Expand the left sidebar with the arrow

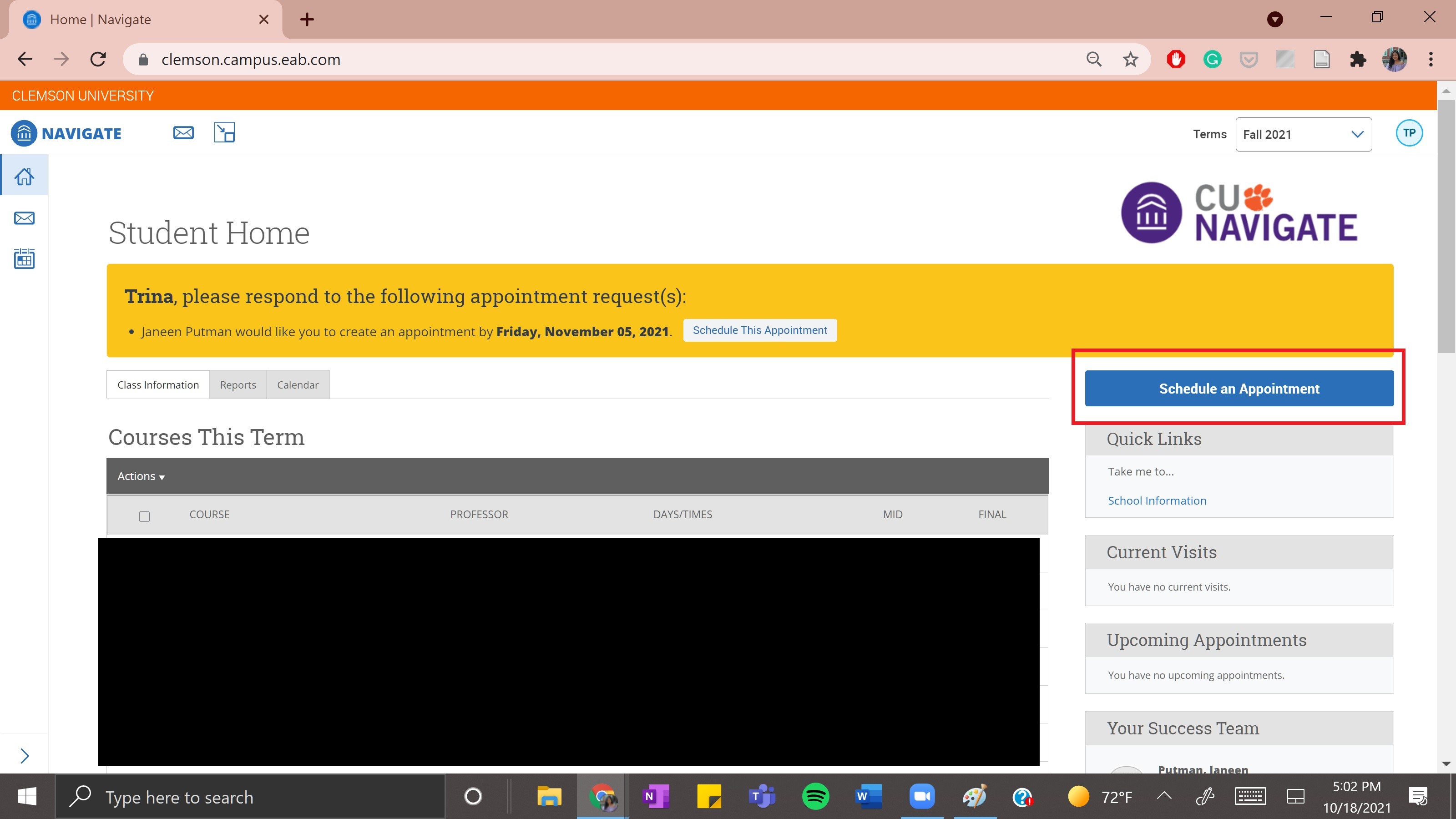point(24,756)
